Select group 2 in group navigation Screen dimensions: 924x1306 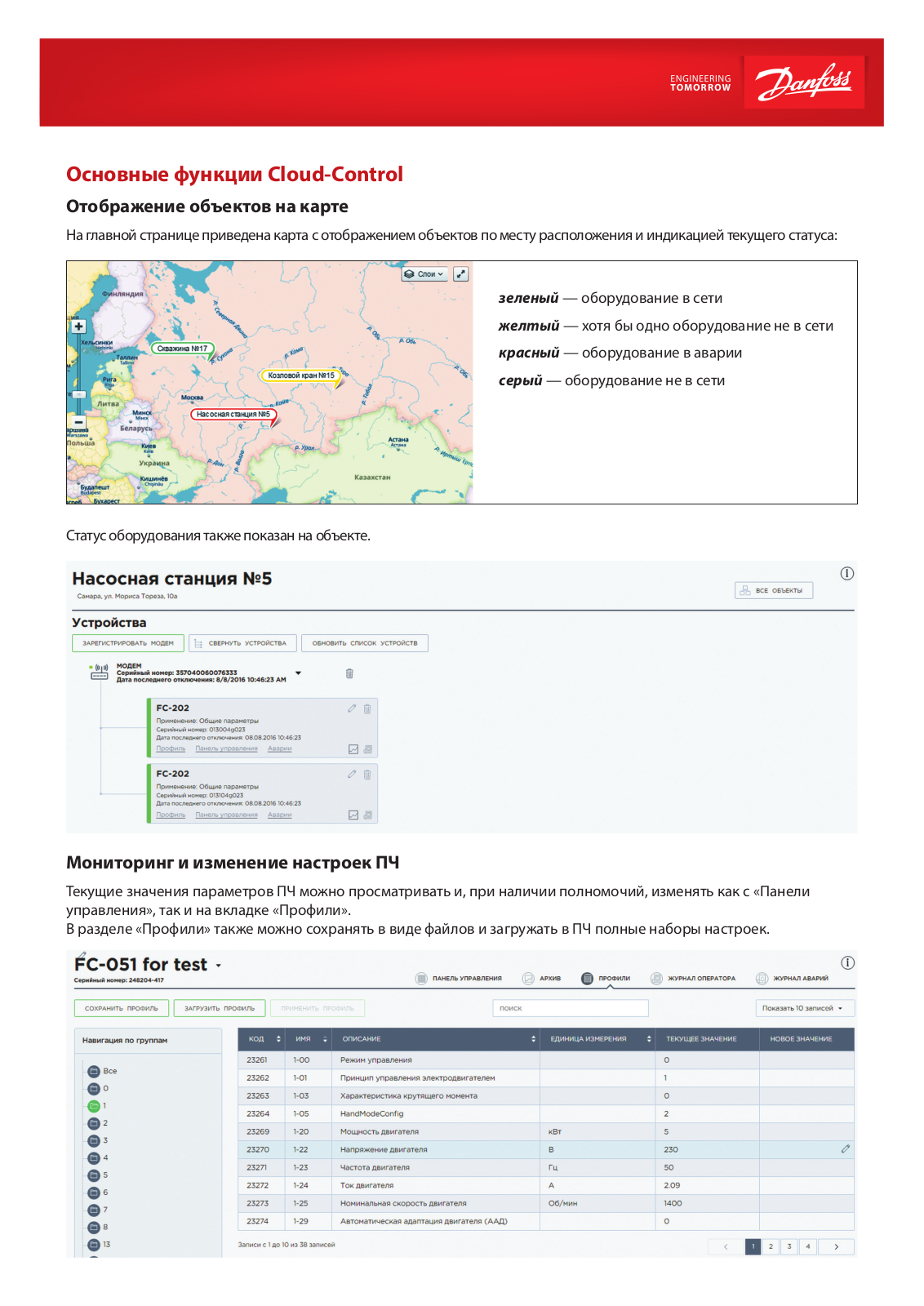coord(98,1123)
